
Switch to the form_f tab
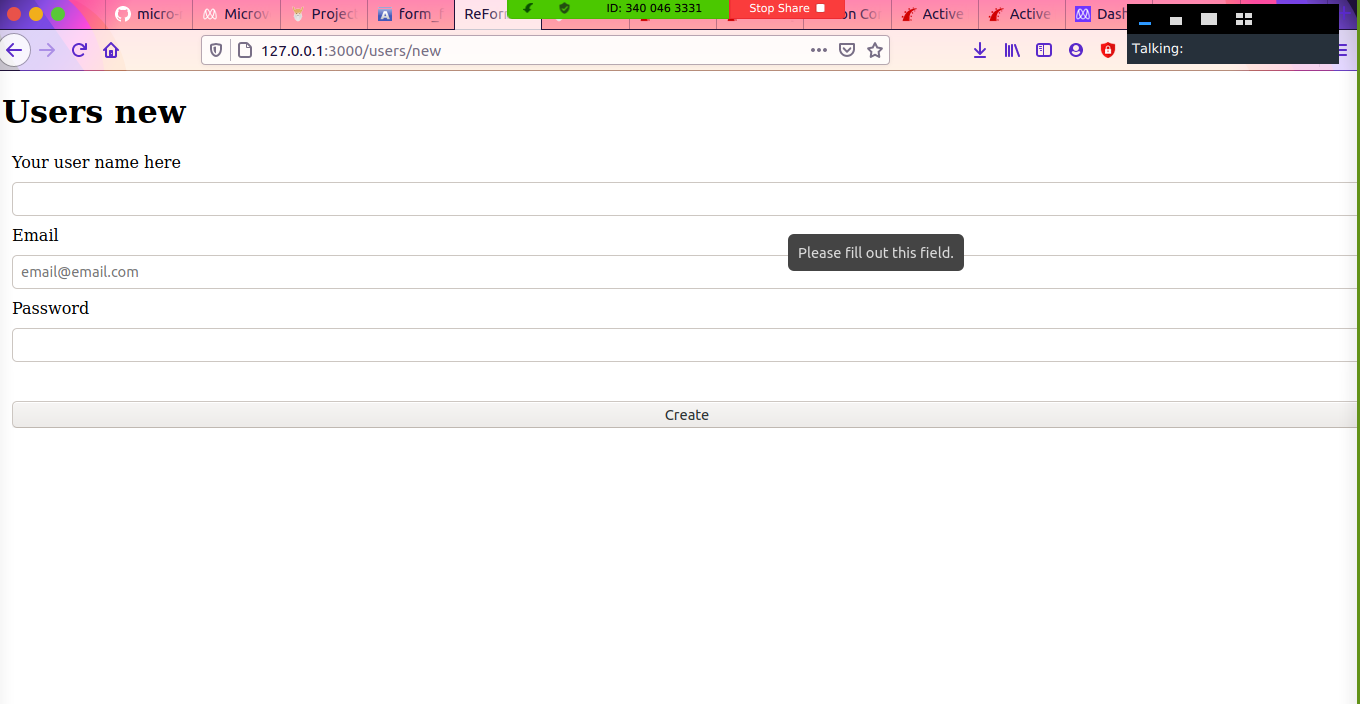click(411, 15)
